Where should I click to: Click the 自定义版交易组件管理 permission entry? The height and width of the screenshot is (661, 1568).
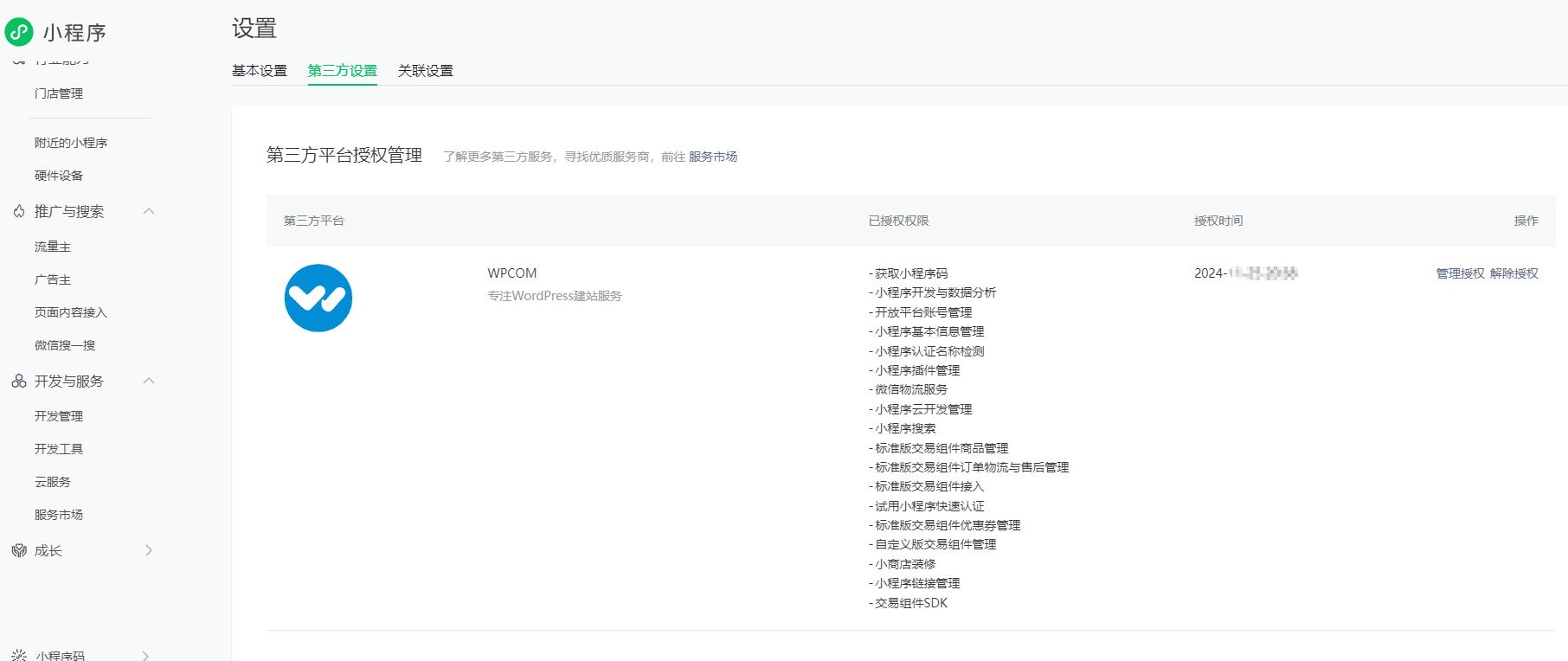933,544
